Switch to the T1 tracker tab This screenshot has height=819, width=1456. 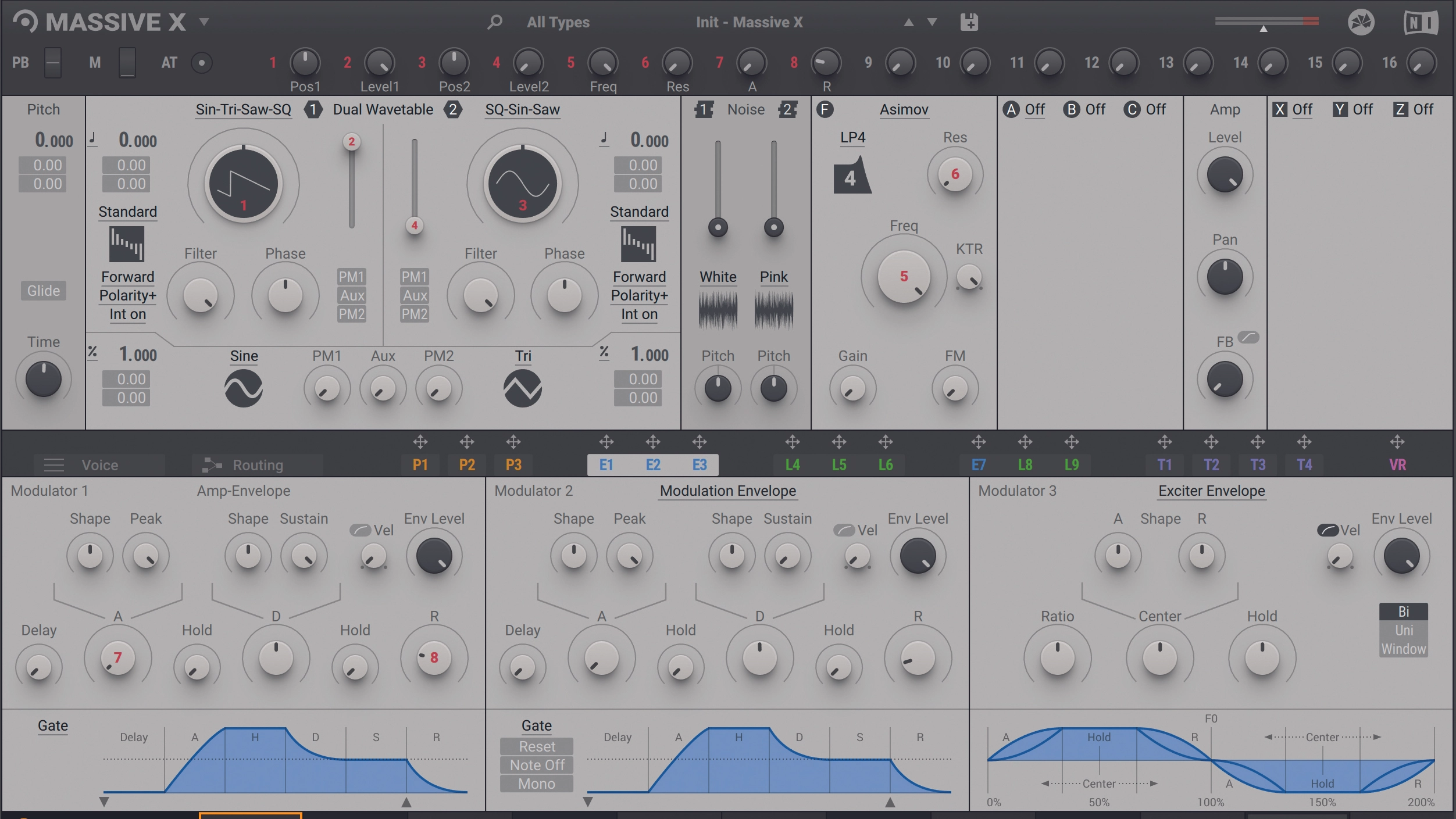[1165, 465]
